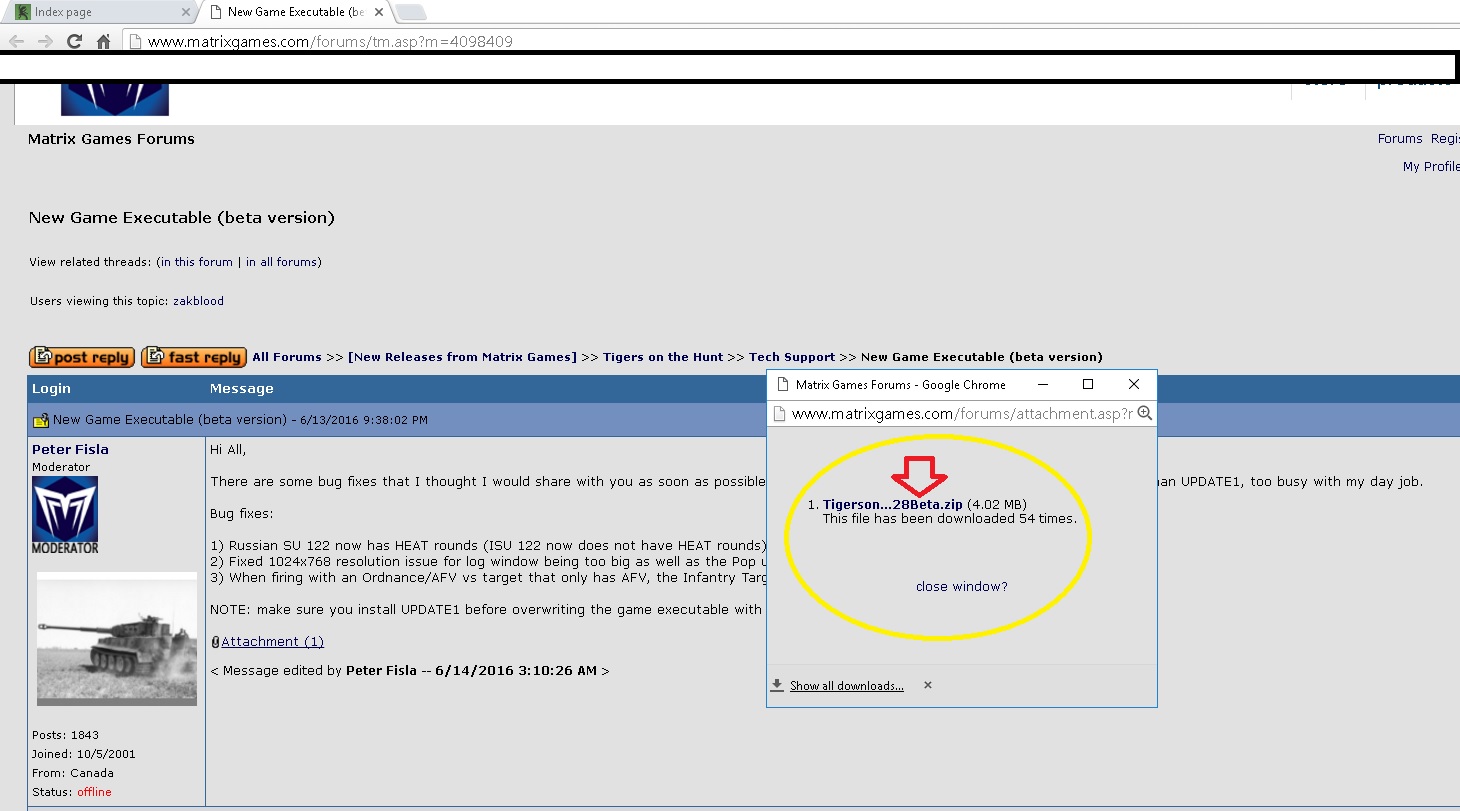The image size is (1460, 811).
Task: Click the Matrix Games logo at top
Action: tap(115, 99)
